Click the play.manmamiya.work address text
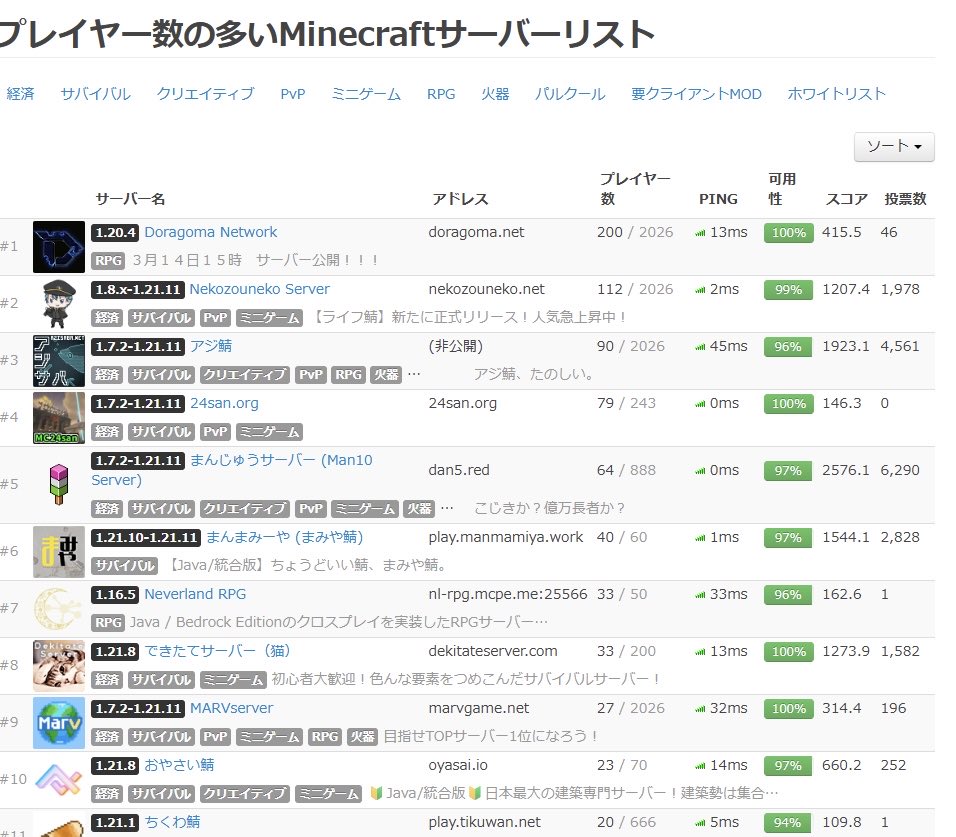 506,537
